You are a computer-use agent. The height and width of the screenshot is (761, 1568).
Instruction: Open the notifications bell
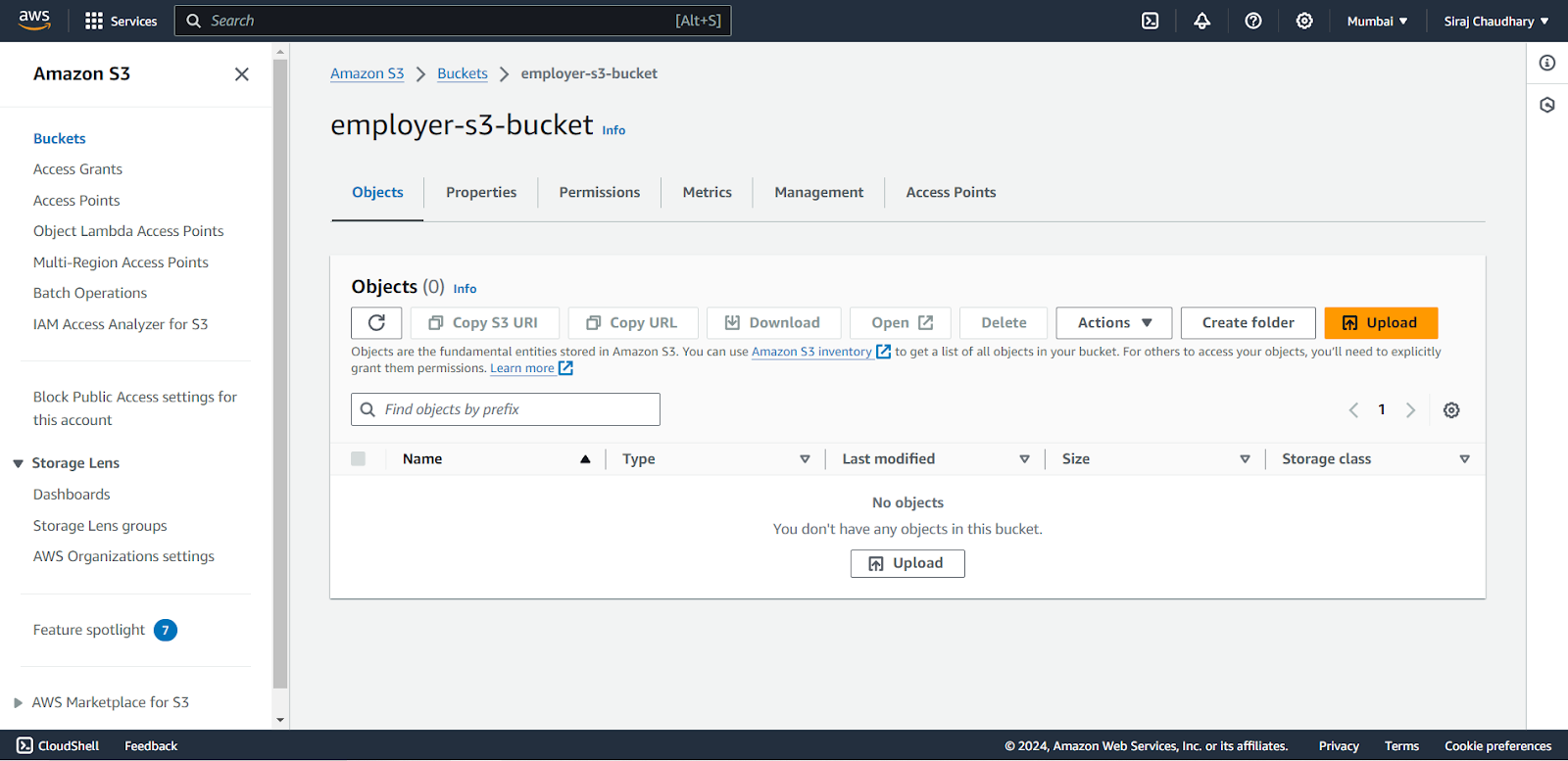[1201, 21]
